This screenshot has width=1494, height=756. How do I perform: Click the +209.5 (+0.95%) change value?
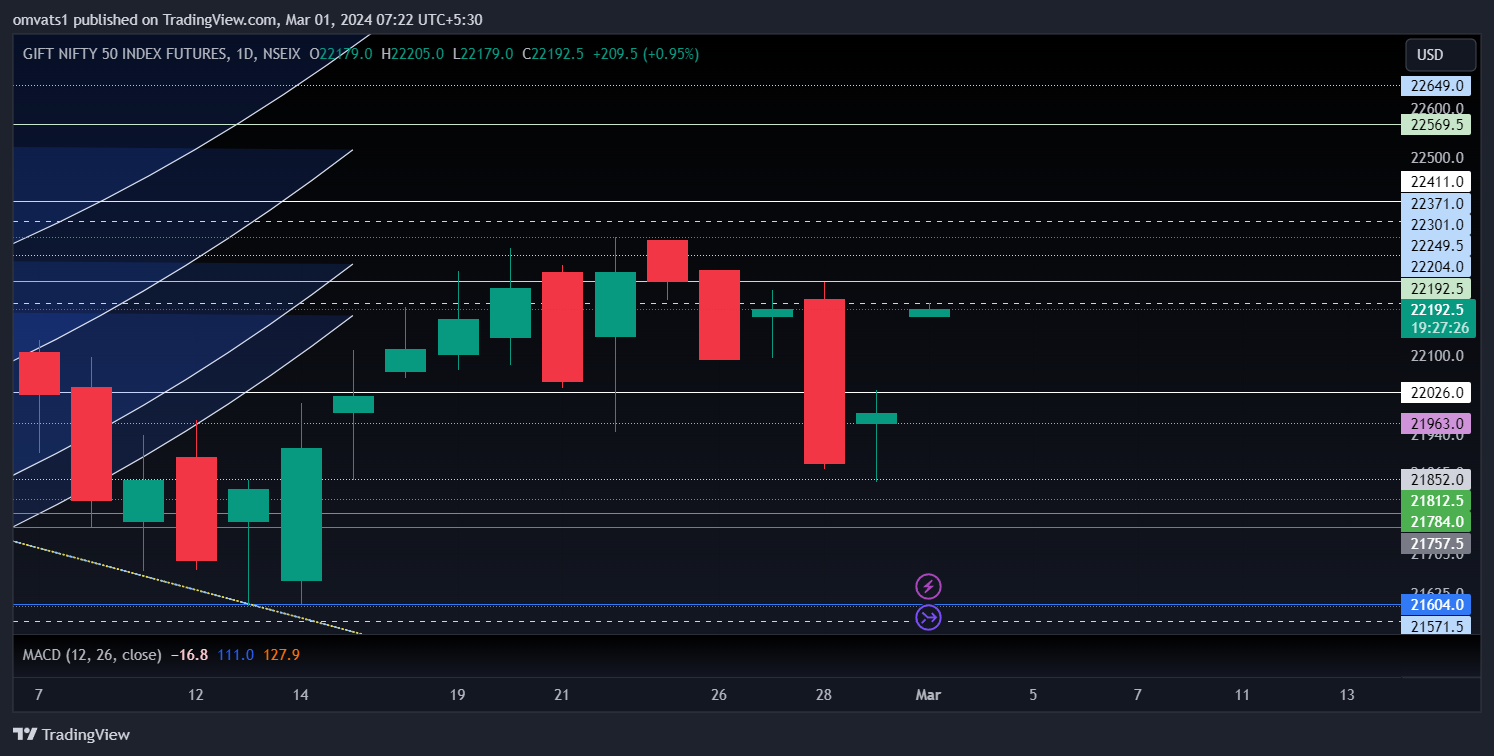tap(646, 54)
